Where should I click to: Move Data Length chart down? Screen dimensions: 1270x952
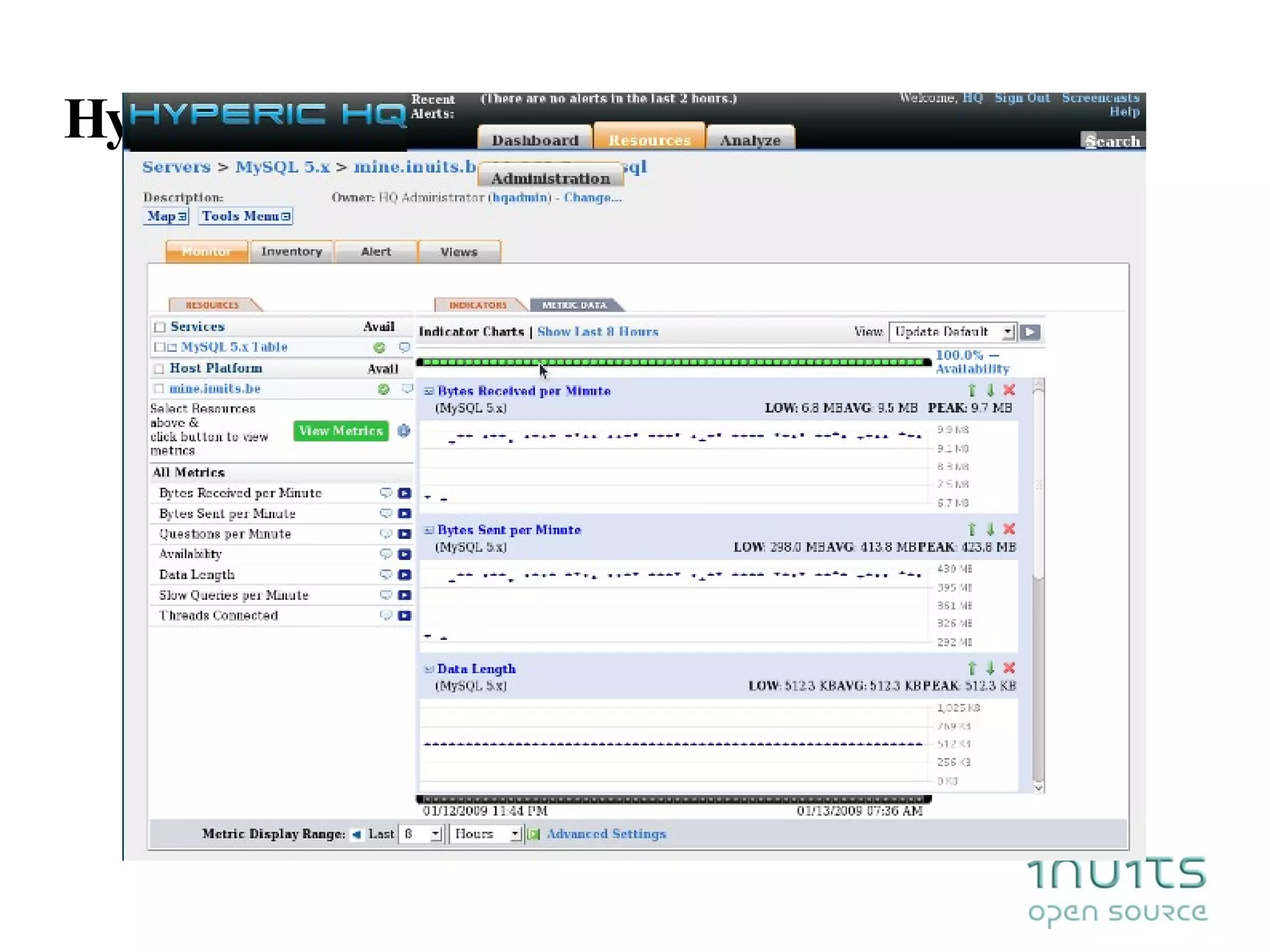click(x=990, y=668)
